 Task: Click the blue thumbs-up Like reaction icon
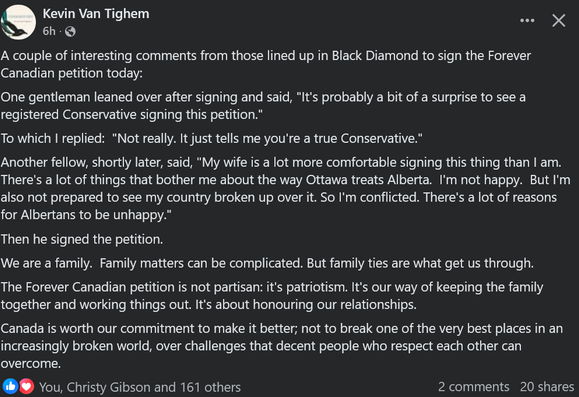(x=10, y=387)
